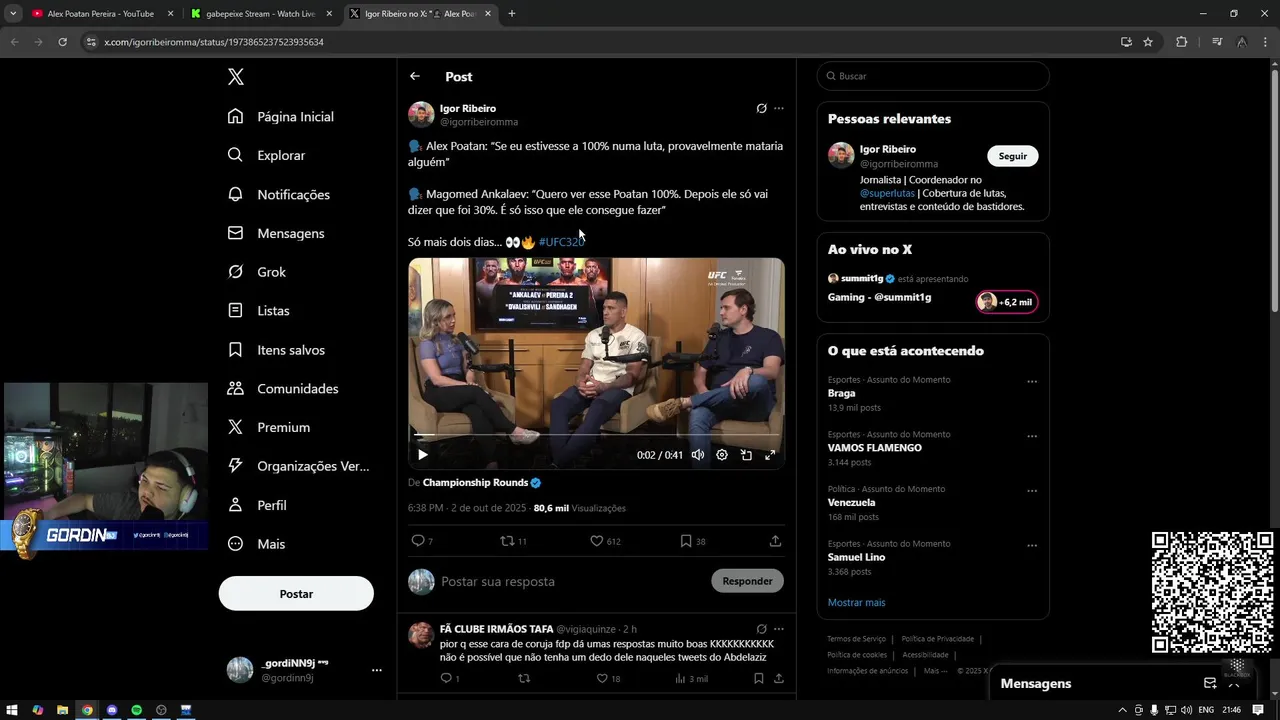Play the embedded video
This screenshot has width=1280, height=720.
422,455
